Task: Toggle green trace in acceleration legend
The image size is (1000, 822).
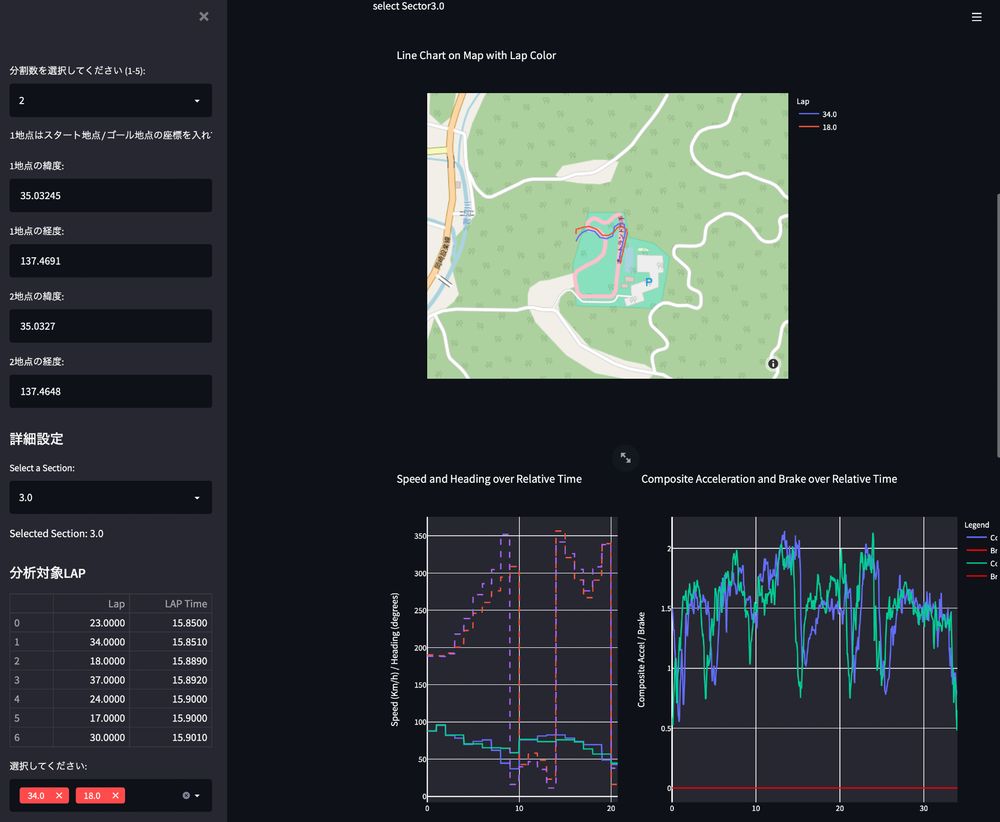Action: pyautogui.click(x=982, y=563)
